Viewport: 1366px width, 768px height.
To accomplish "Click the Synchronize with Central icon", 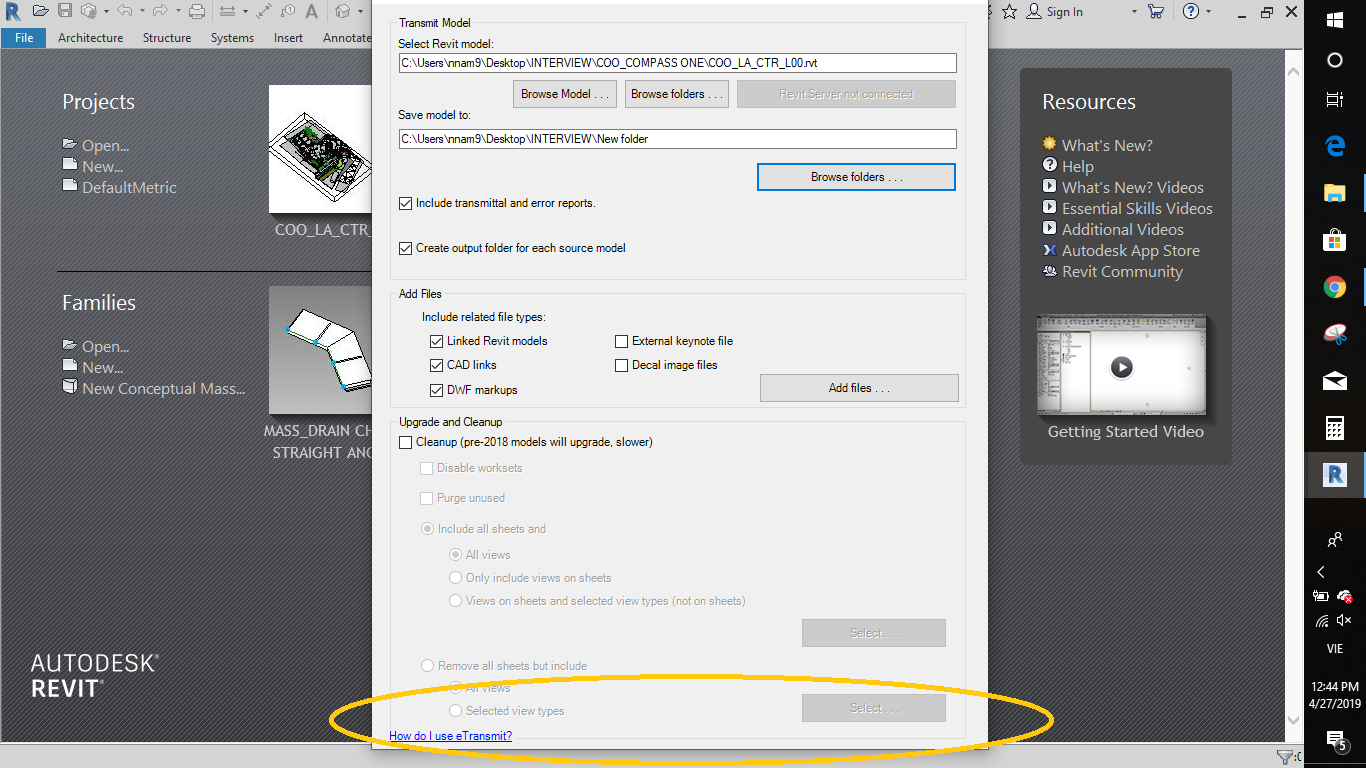I will point(88,11).
